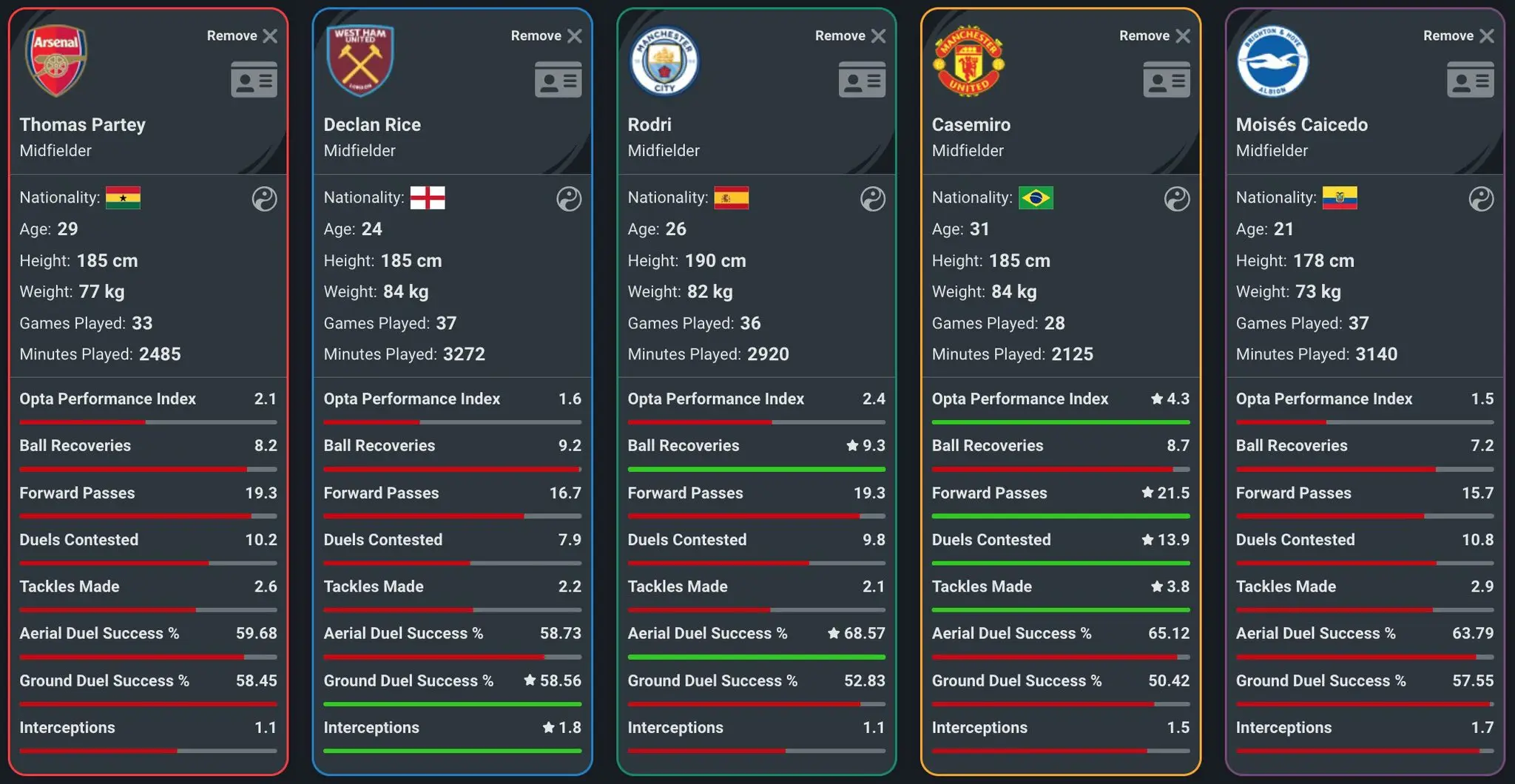Click Rodri's Ball Recoveries green bar
The image size is (1515, 784).
click(756, 470)
